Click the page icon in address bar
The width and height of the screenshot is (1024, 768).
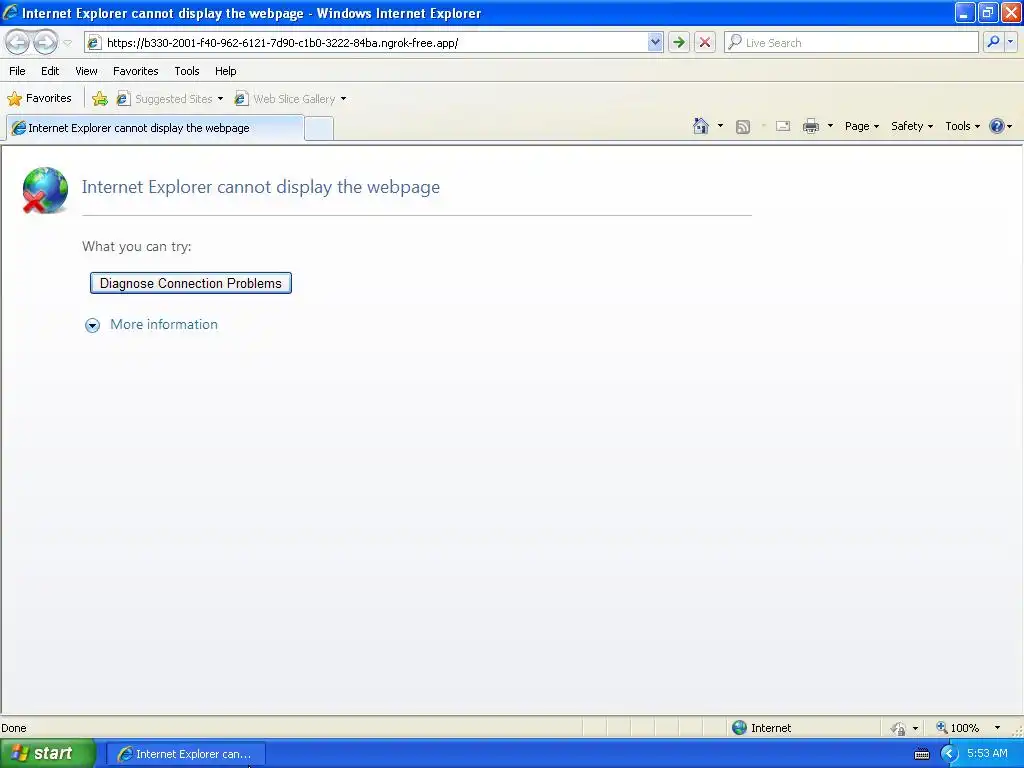click(94, 43)
